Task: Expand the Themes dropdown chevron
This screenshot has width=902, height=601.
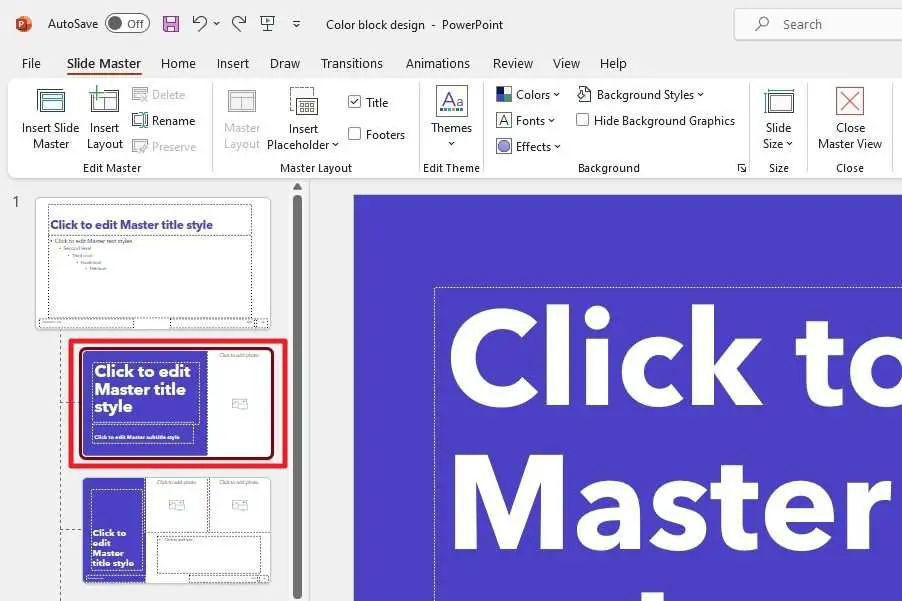Action: coord(452,144)
